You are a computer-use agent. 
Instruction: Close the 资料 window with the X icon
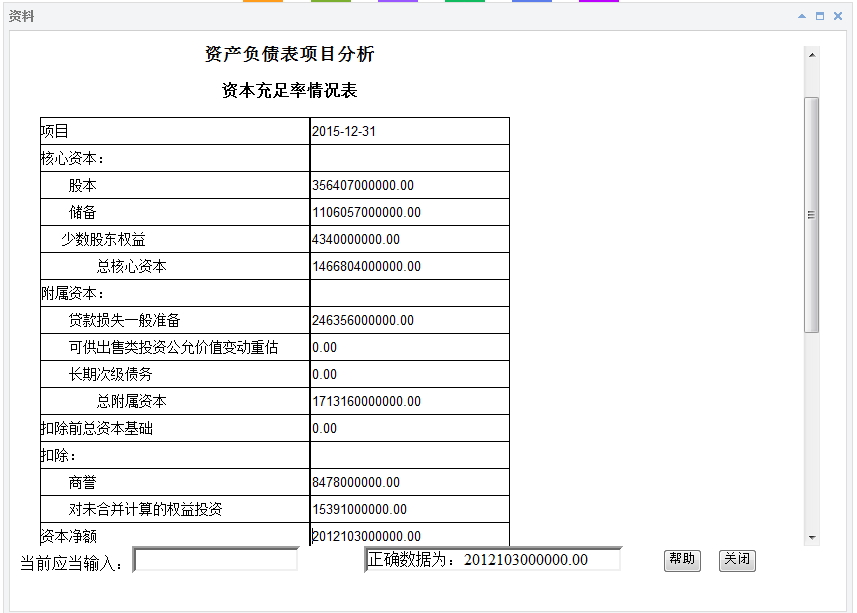click(x=838, y=16)
